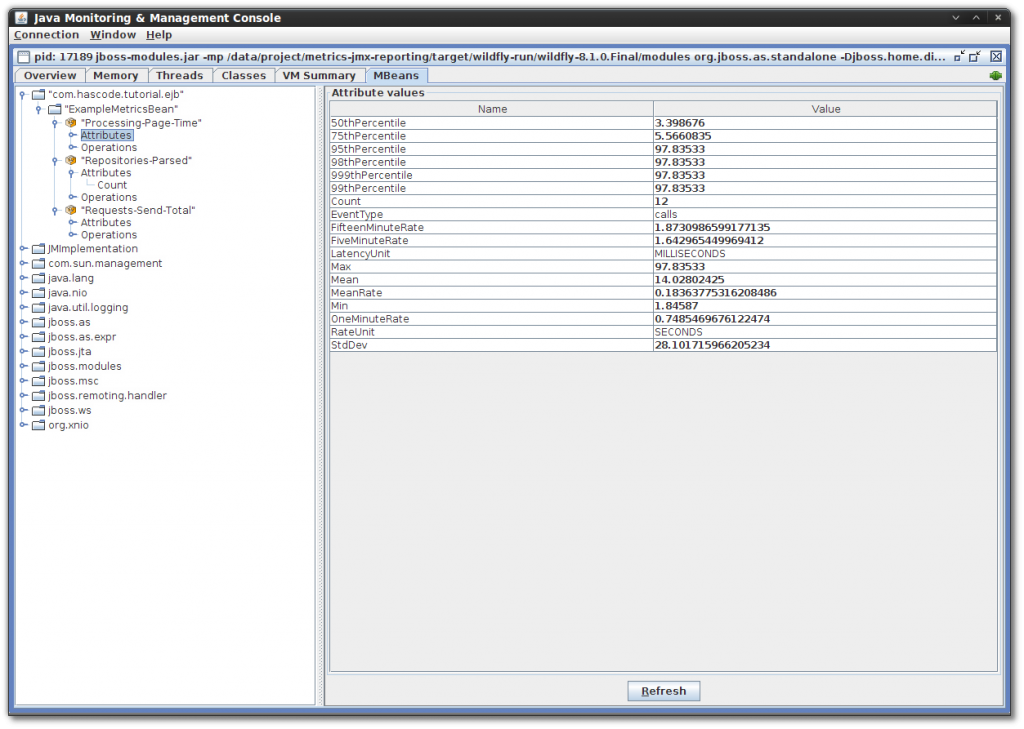This screenshot has height=729, width=1024.
Task: Click the jboss.as folder icon
Action: [x=37, y=322]
